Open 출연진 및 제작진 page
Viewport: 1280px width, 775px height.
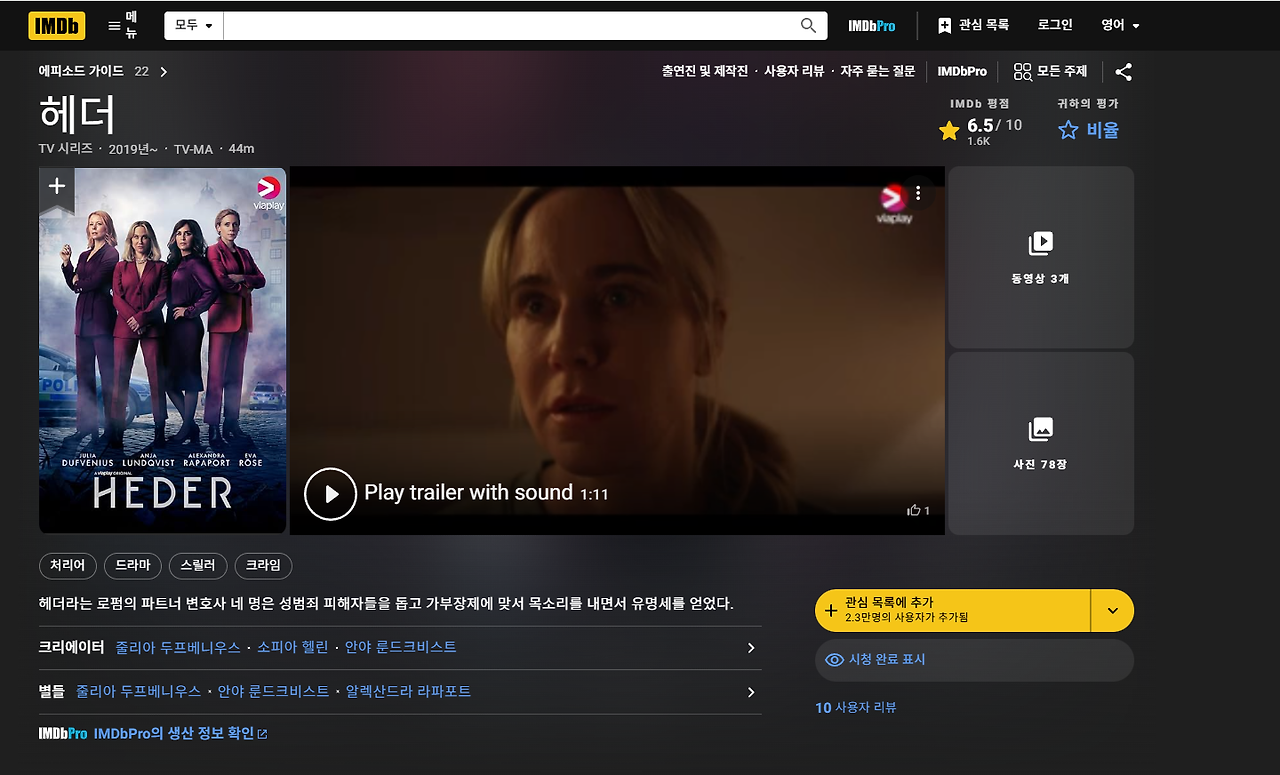pyautogui.click(x=704, y=71)
